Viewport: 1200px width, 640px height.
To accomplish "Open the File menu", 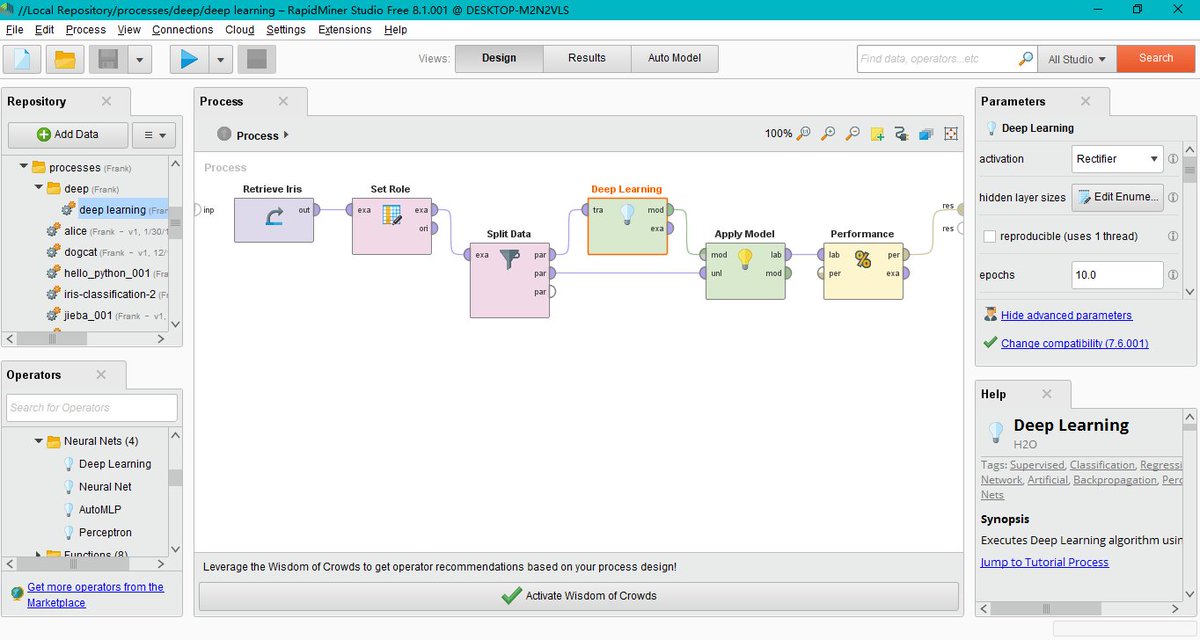I will pos(14,29).
